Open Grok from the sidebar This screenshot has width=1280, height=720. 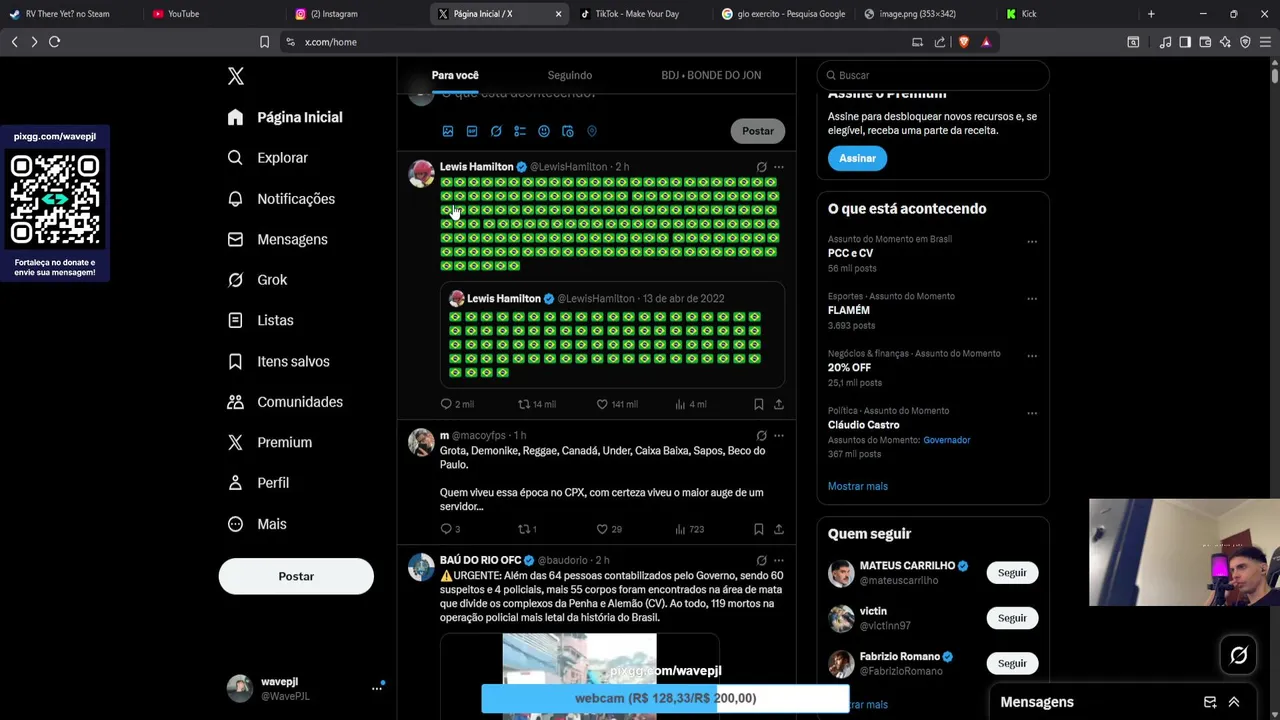click(x=258, y=280)
